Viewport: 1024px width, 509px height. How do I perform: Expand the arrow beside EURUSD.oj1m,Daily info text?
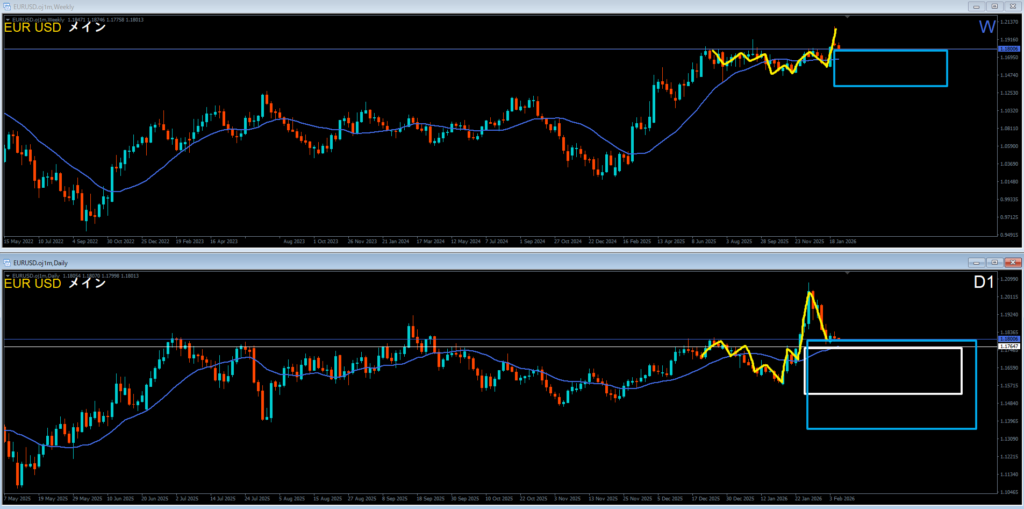coord(7,274)
